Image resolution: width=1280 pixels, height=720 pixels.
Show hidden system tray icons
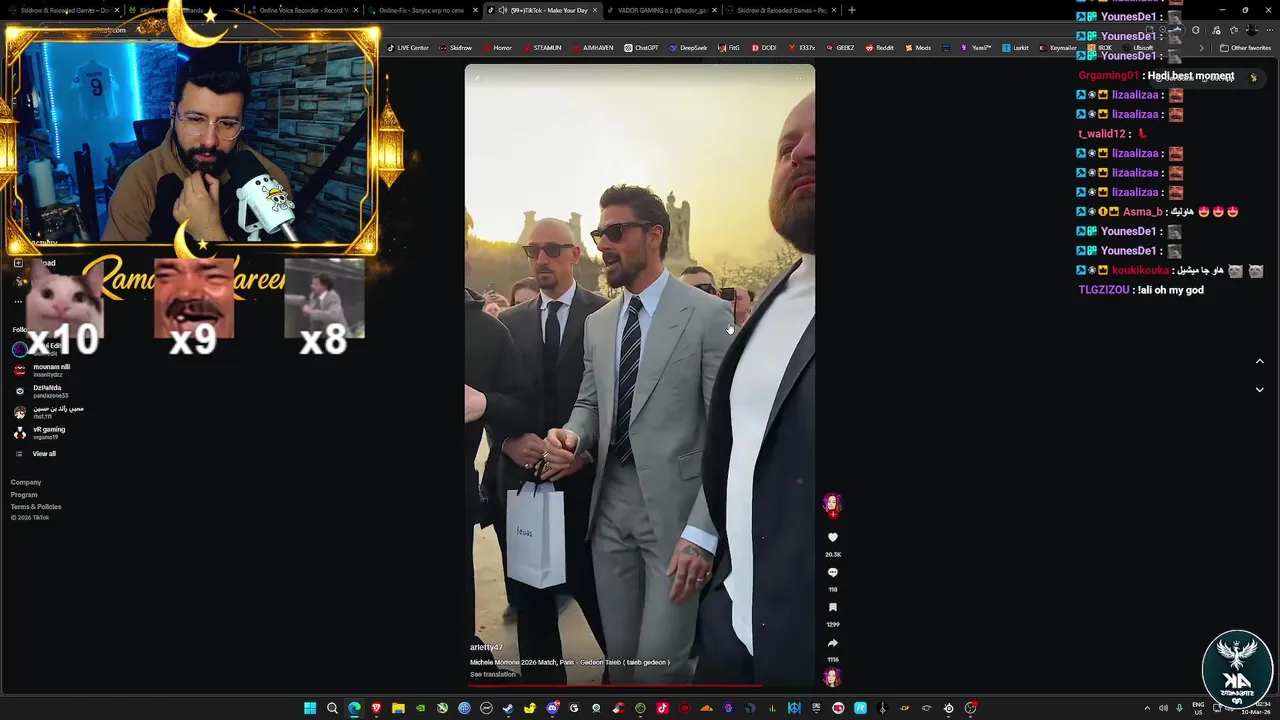click(x=1147, y=708)
